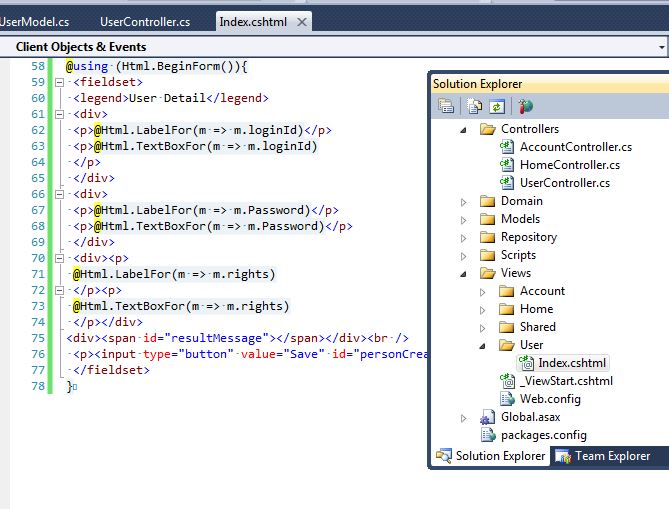Select Web.config under Views
Viewport: 669px width, 509px height.
pos(550,399)
